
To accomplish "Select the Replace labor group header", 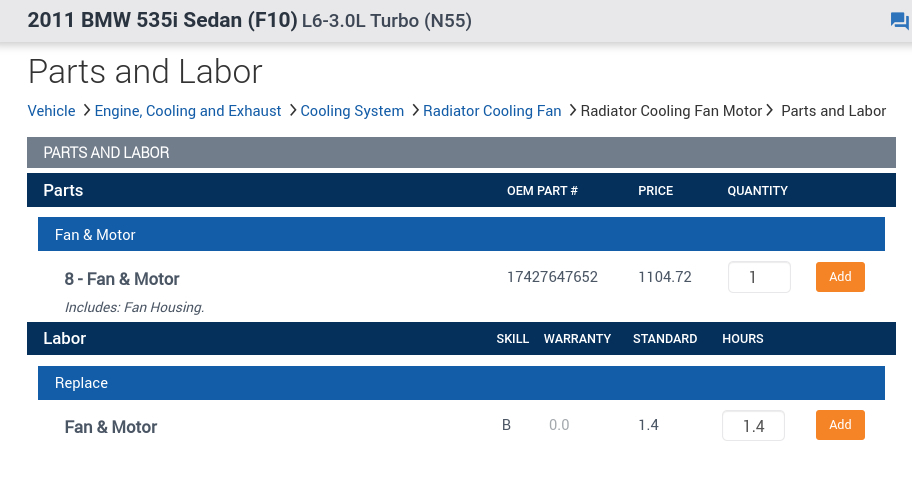I will 461,383.
